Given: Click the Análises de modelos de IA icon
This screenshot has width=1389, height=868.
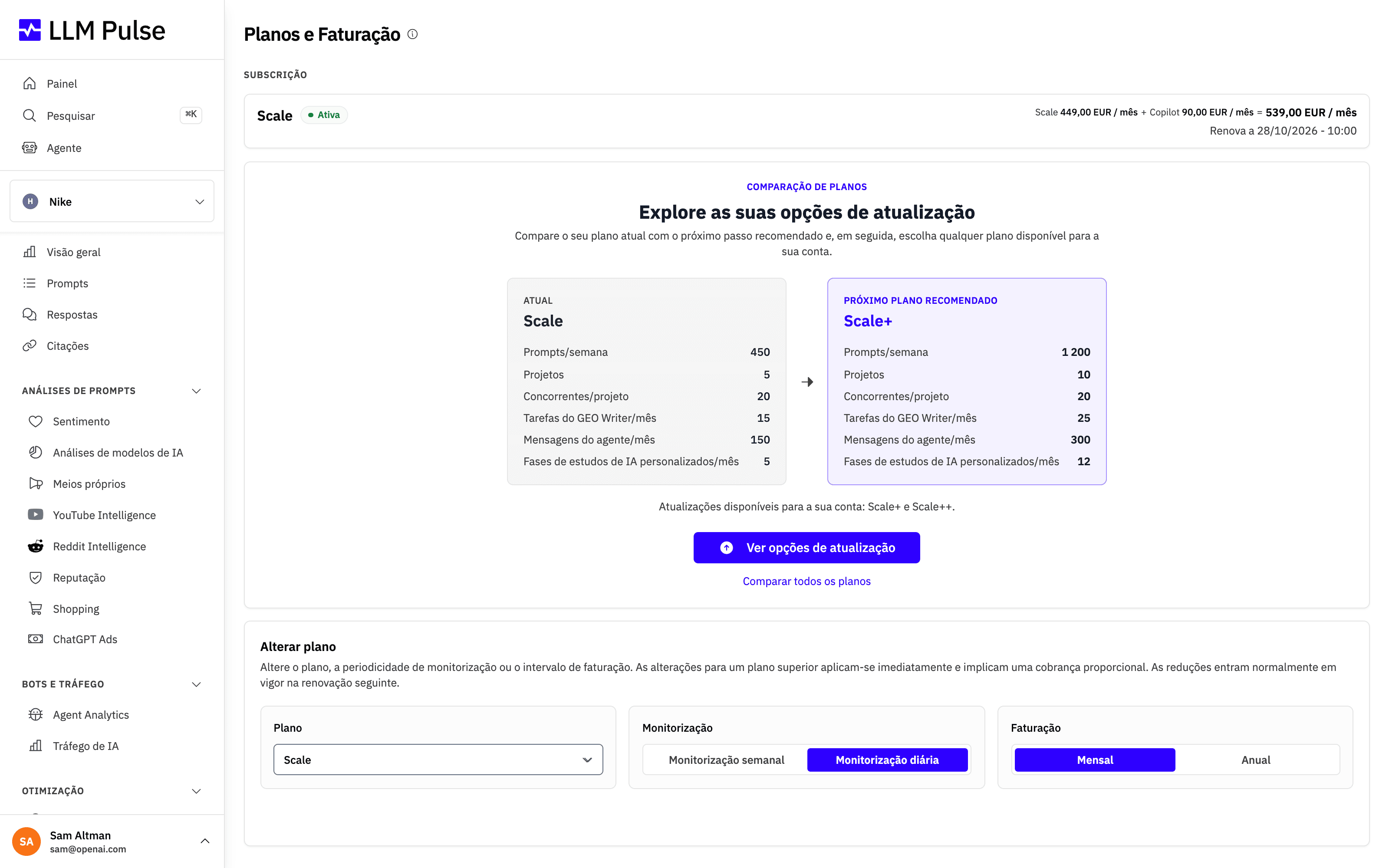Looking at the screenshot, I should pyautogui.click(x=36, y=452).
